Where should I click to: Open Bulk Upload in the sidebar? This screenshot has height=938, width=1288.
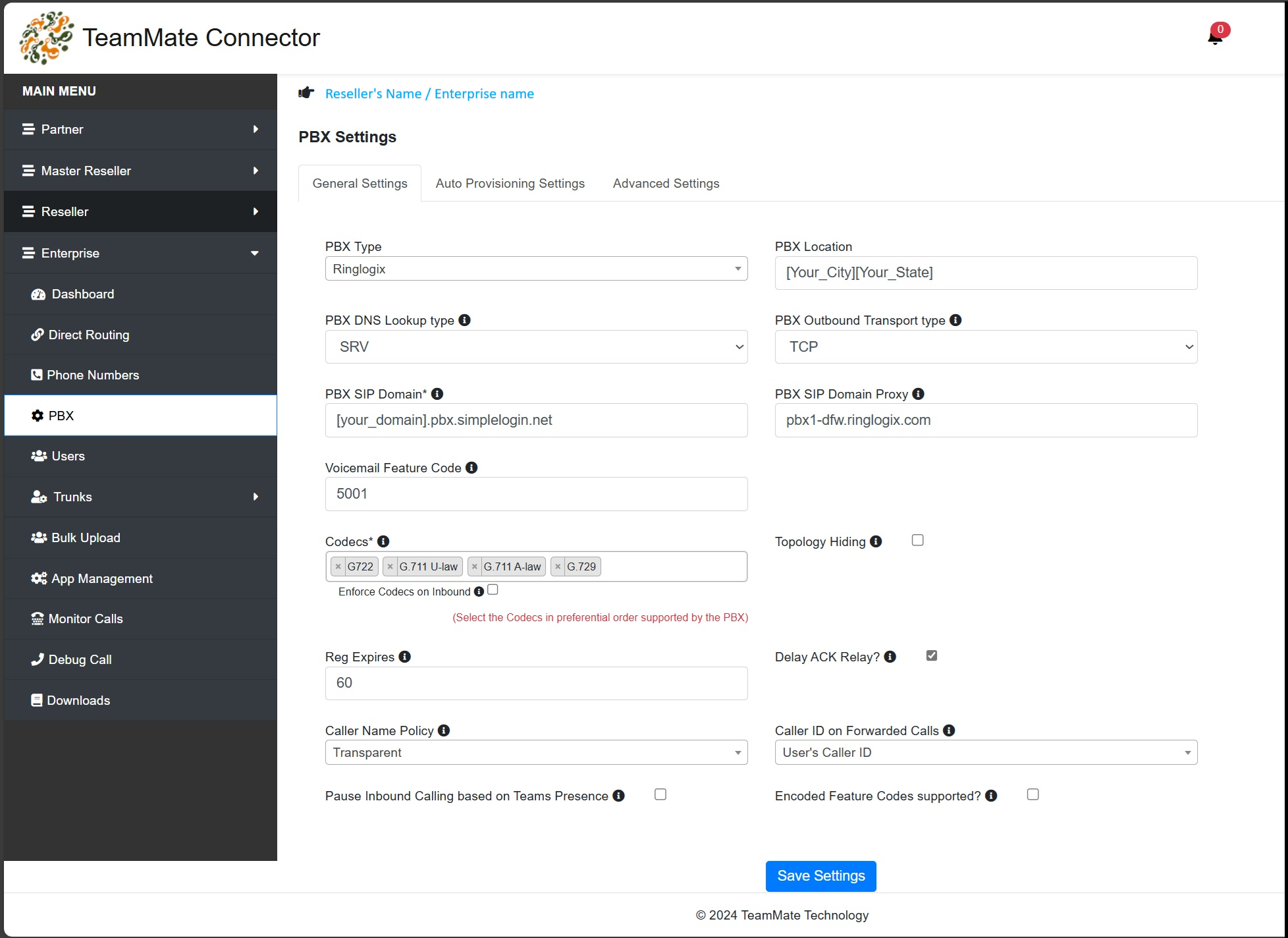(x=141, y=538)
